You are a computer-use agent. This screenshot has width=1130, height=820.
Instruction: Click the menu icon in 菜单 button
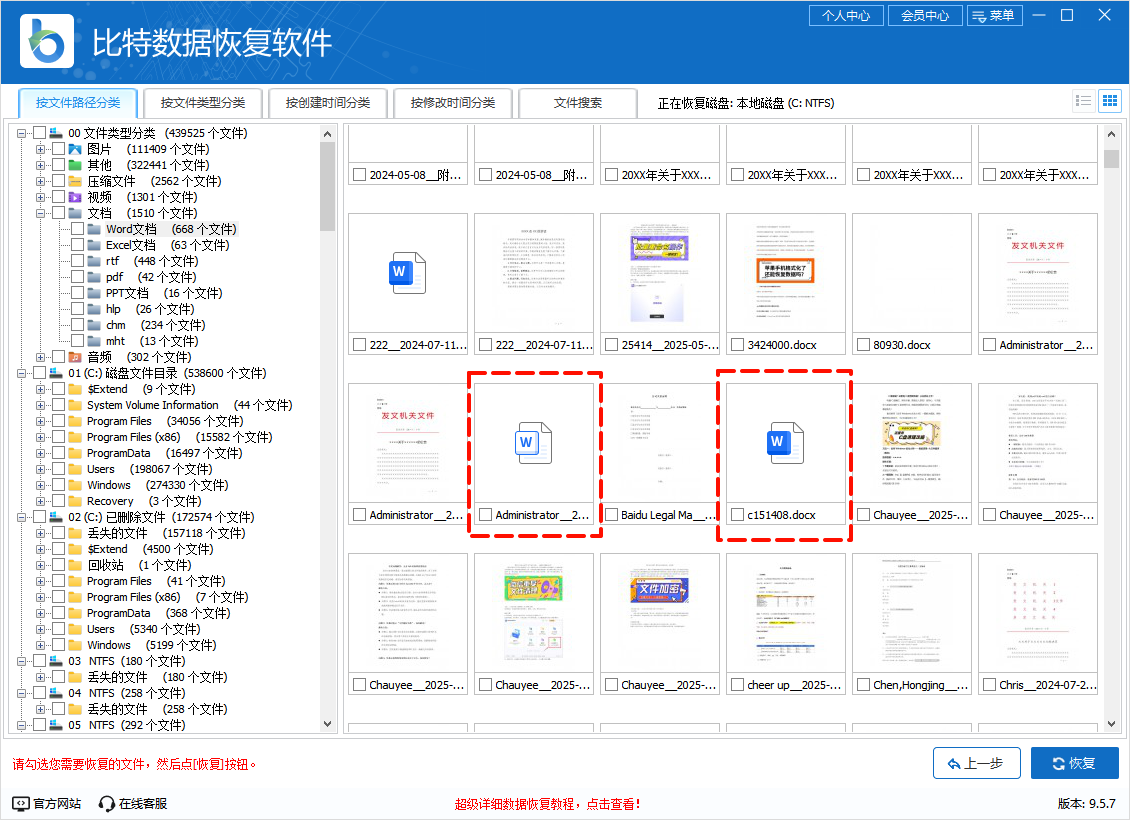[979, 16]
